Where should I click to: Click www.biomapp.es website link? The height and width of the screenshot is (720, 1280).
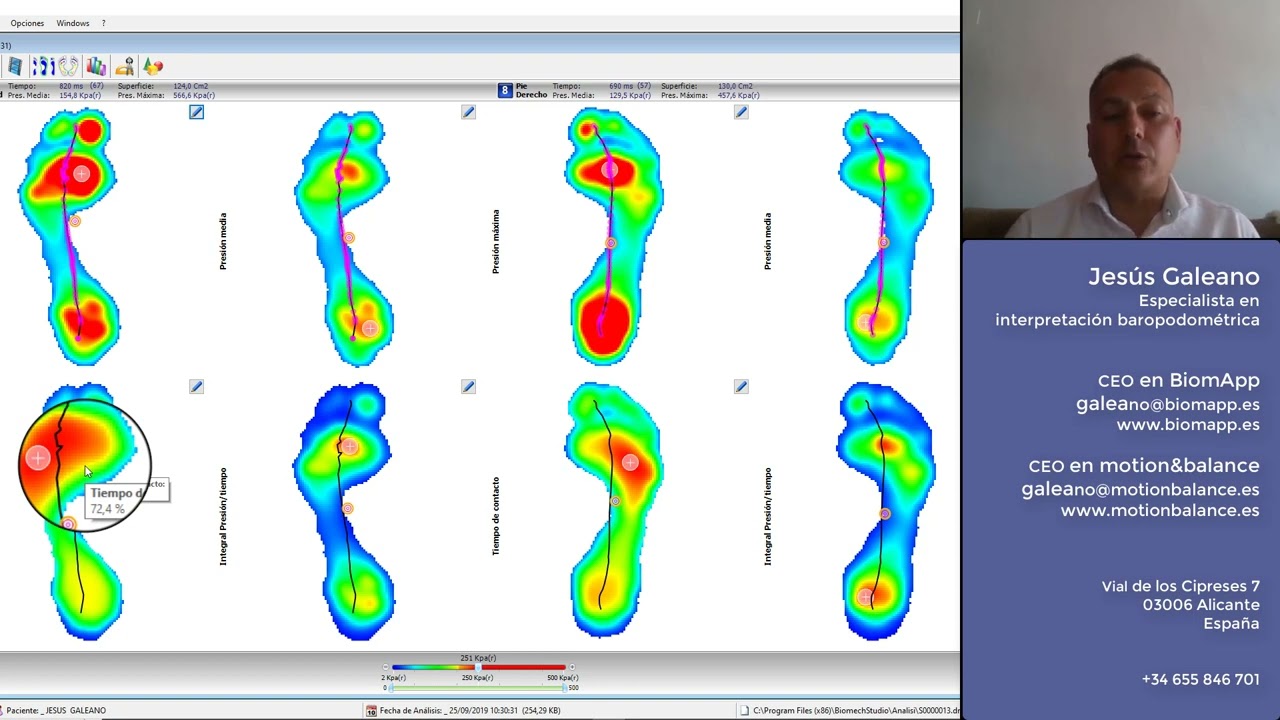[1188, 424]
